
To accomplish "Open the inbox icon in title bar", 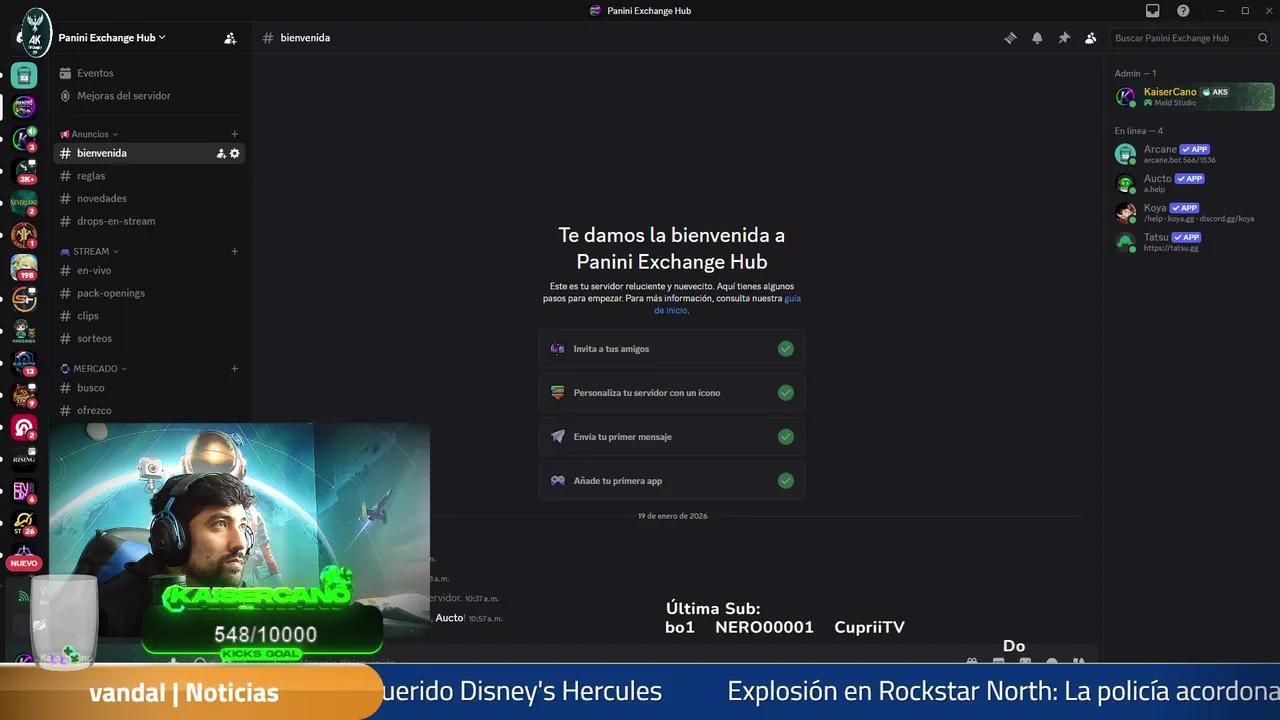I will (1152, 11).
